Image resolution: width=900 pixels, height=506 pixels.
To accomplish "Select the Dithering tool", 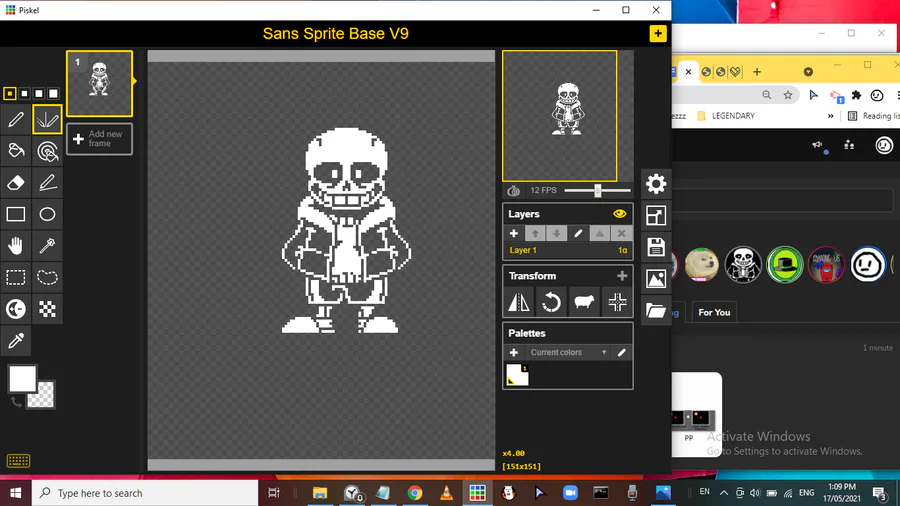I will point(47,309).
